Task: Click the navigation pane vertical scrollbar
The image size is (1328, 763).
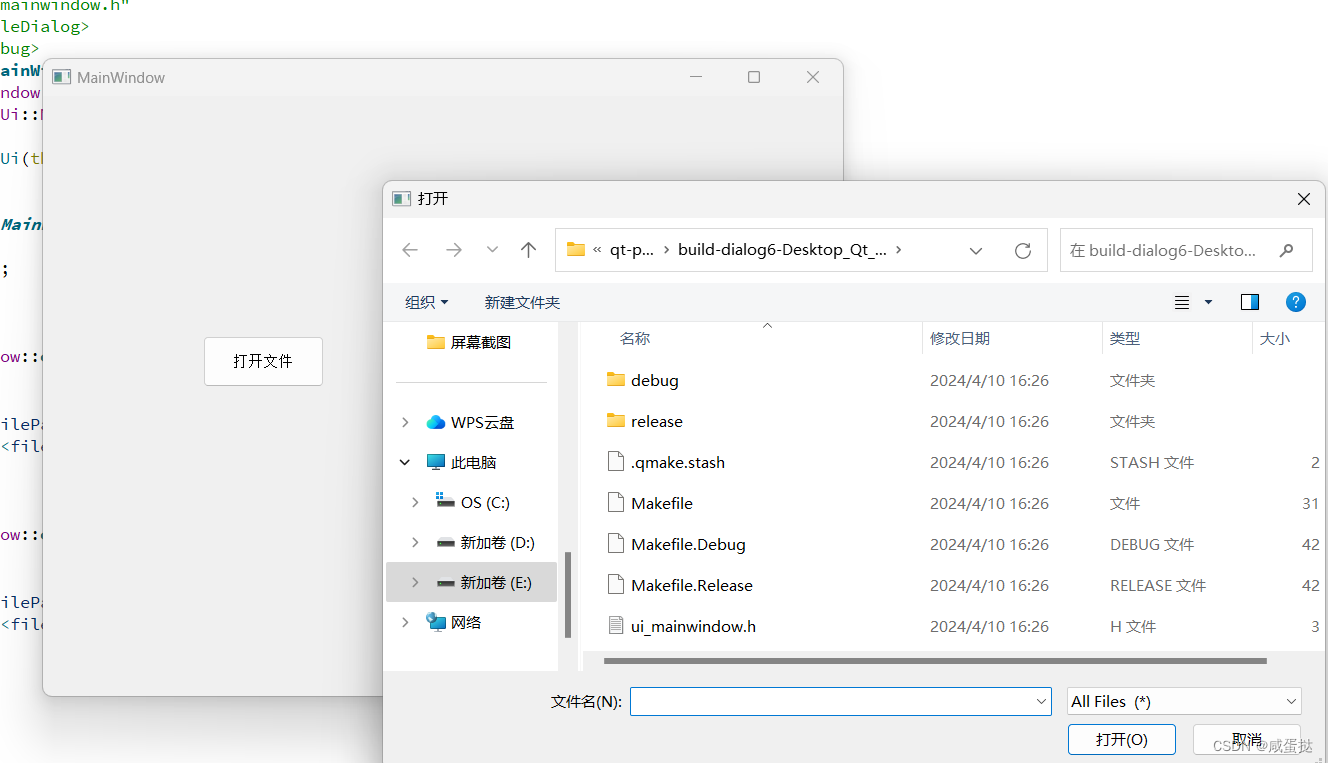Action: [x=568, y=595]
